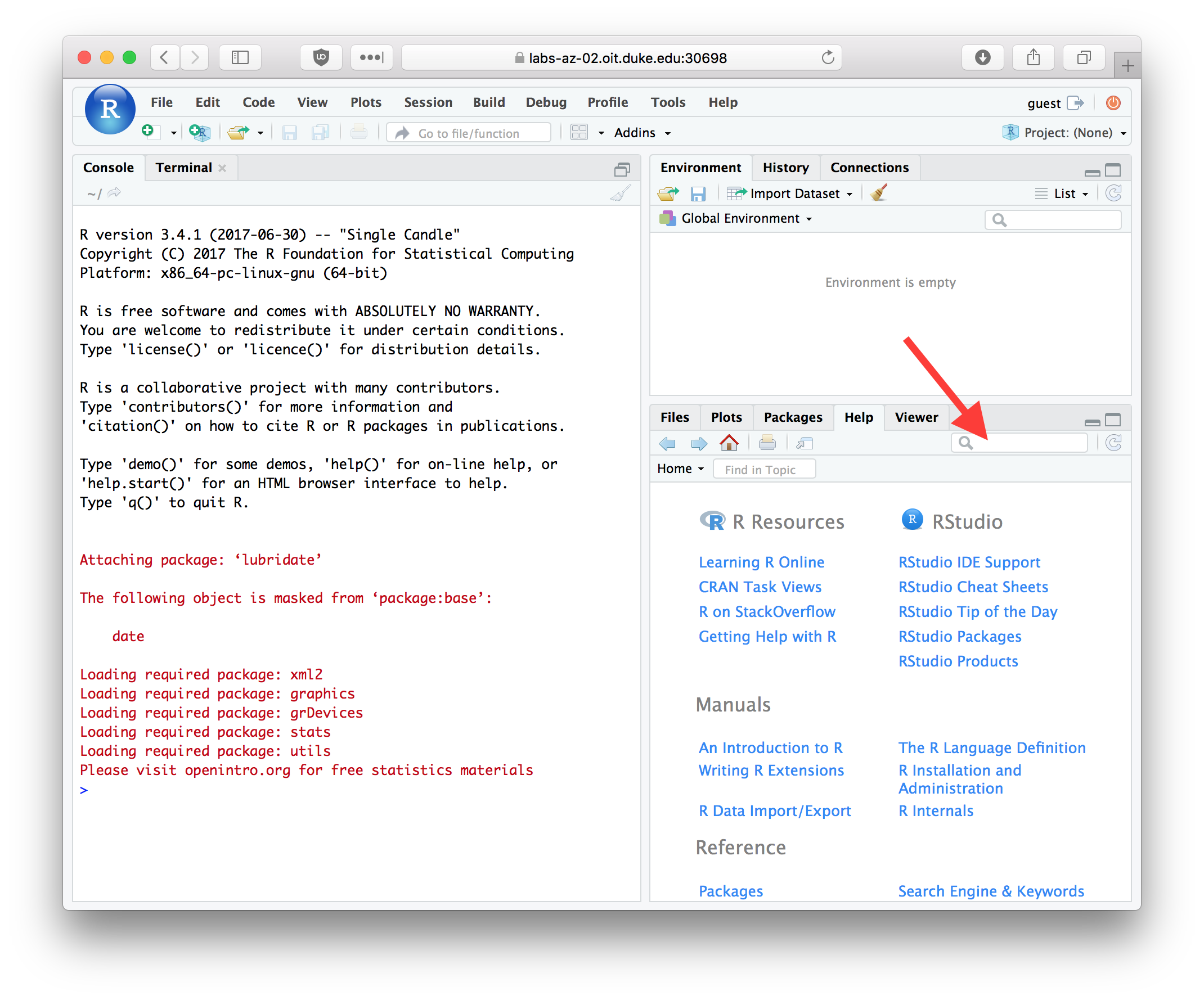Open the Project (None) dropdown
Screen dimensions: 1204x1000
coord(1067,132)
